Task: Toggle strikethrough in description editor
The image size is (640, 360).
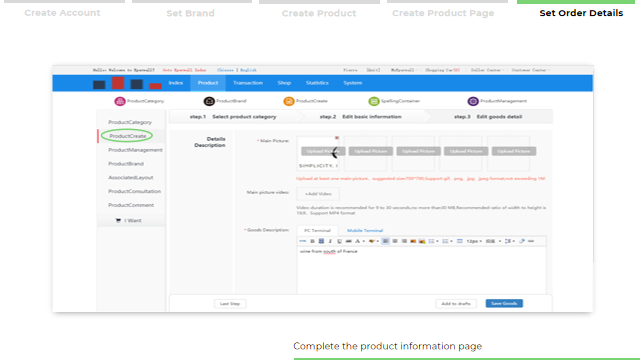Action: point(349,241)
